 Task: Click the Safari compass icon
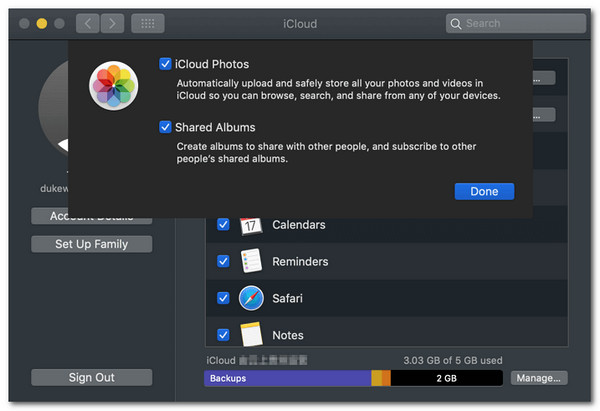tap(251, 298)
